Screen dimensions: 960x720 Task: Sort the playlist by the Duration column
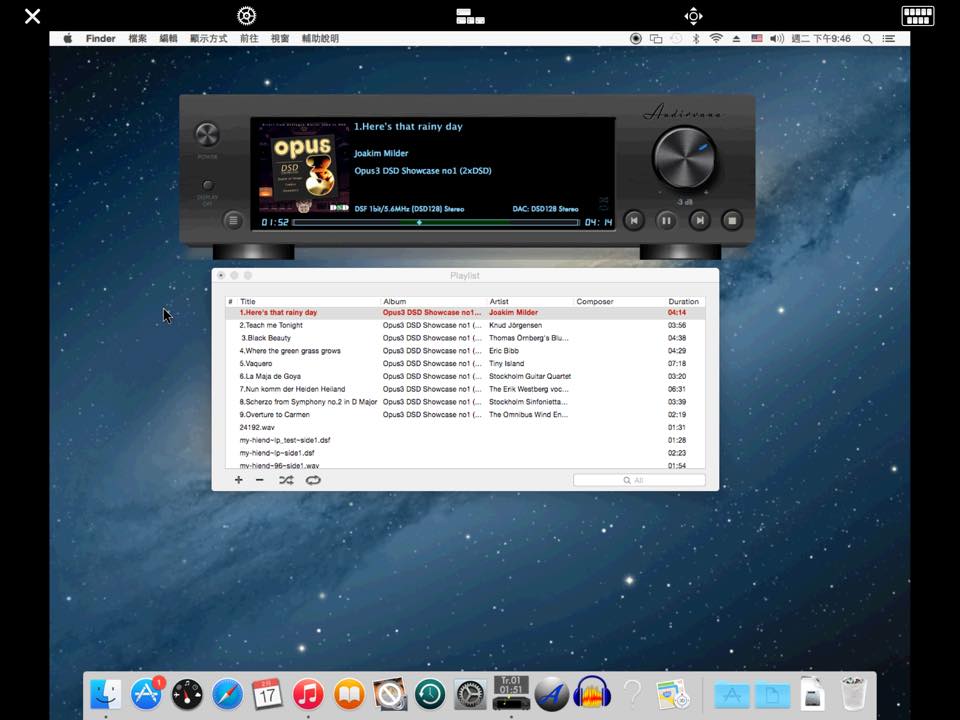pyautogui.click(x=685, y=301)
